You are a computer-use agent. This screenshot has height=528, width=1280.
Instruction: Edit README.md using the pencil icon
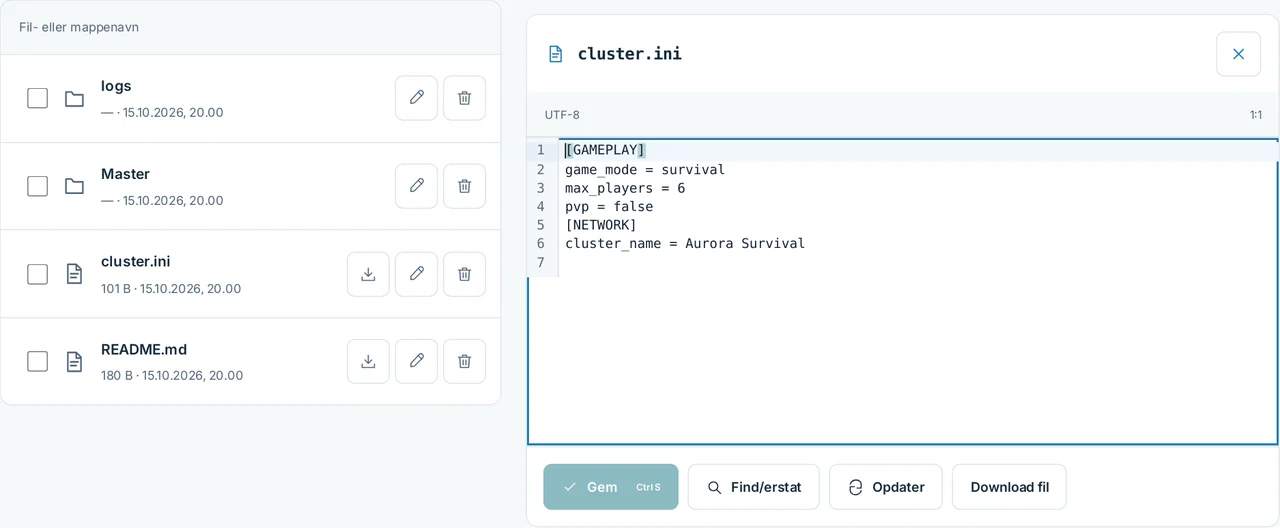point(416,361)
